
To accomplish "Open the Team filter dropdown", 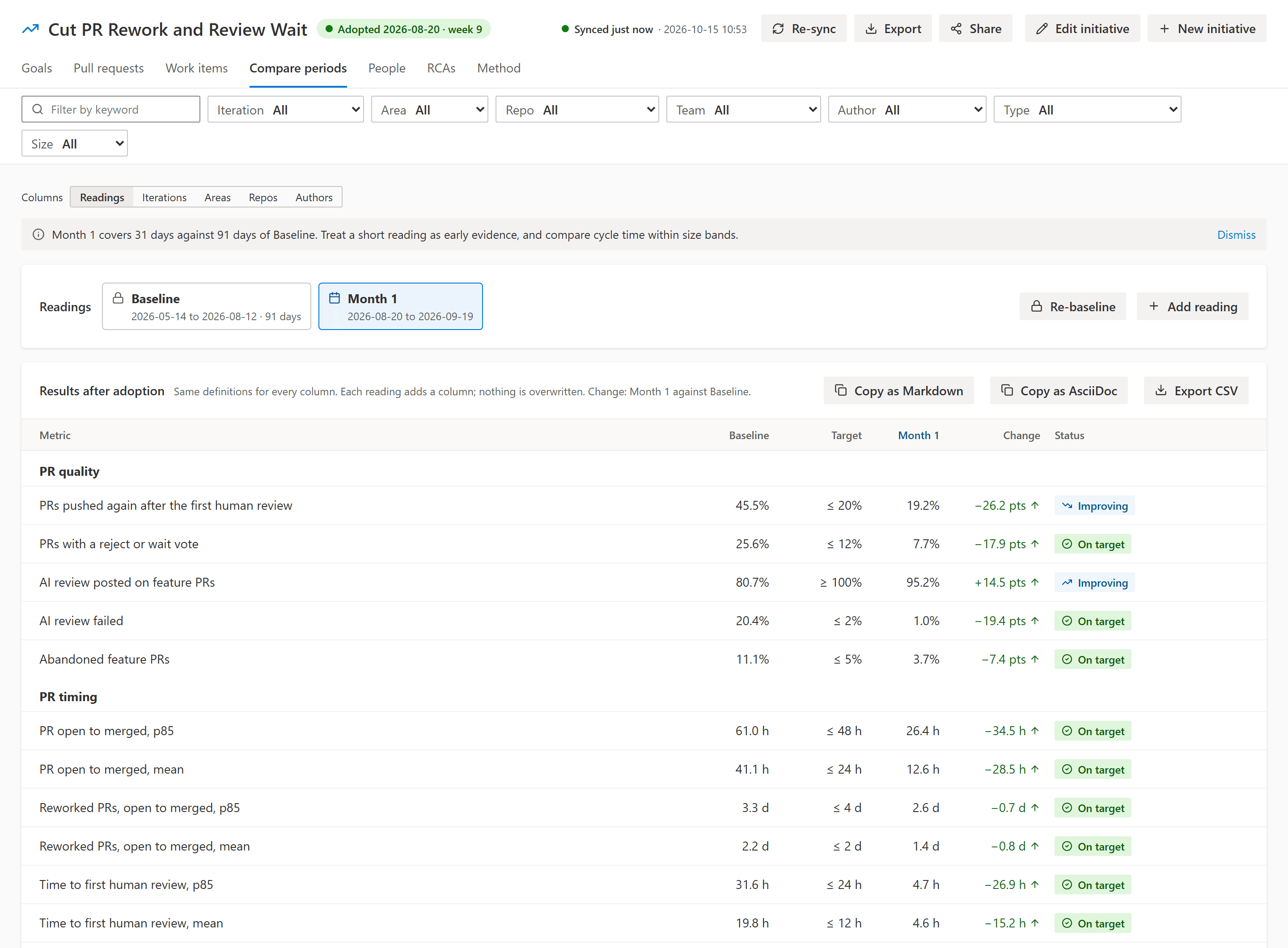I will [744, 109].
